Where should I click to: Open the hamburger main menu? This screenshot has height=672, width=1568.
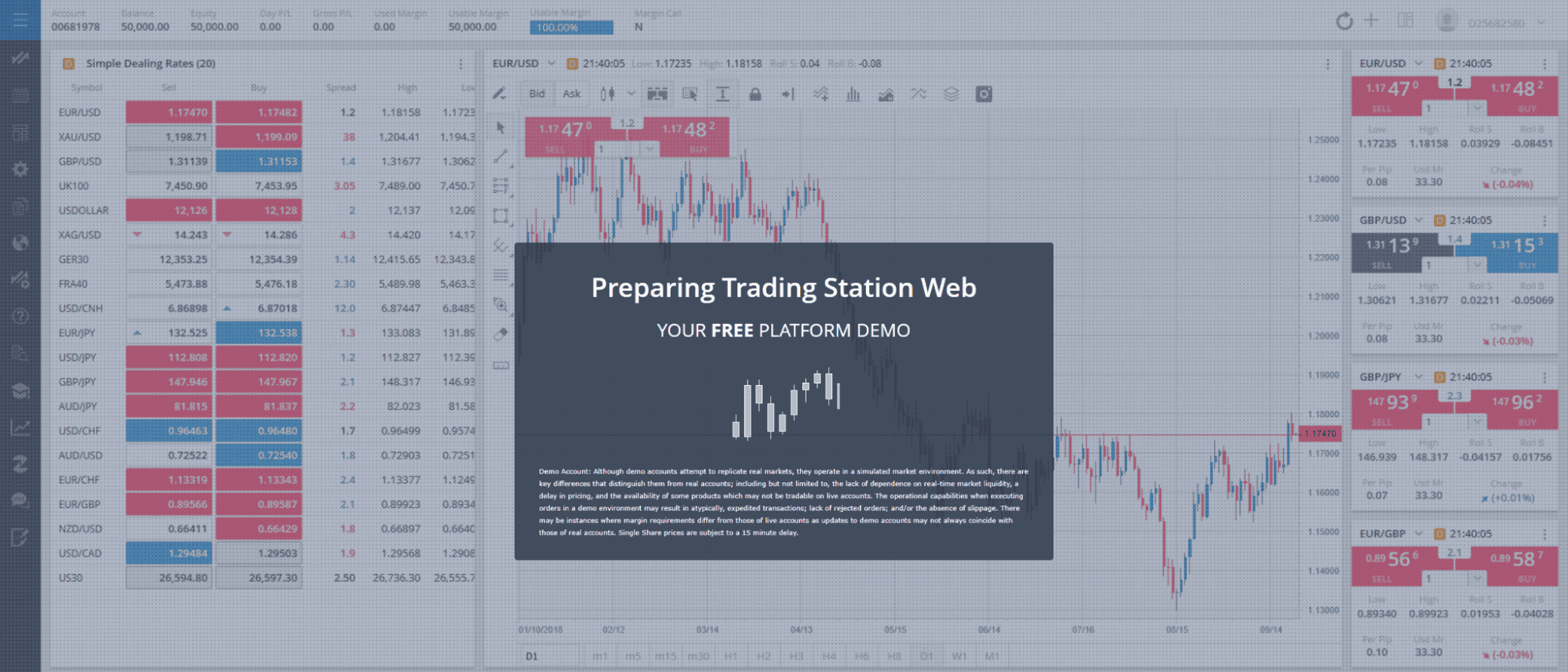pyautogui.click(x=20, y=20)
